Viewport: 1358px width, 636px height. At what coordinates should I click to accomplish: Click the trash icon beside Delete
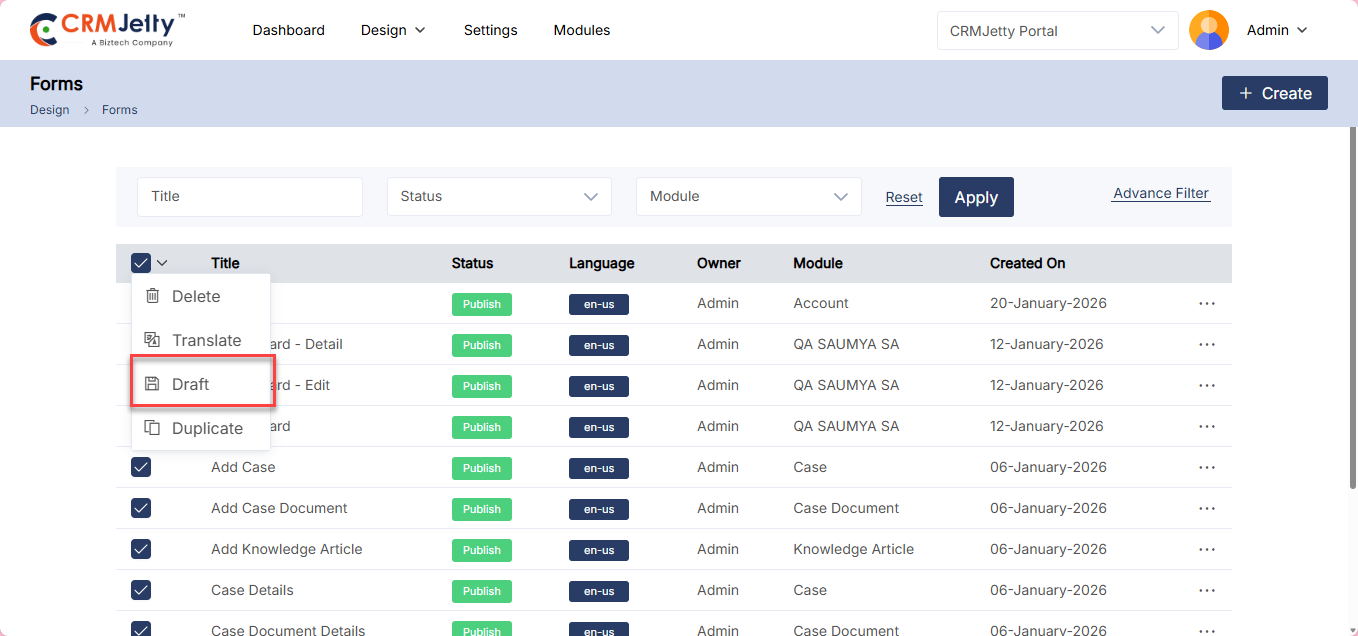[152, 296]
